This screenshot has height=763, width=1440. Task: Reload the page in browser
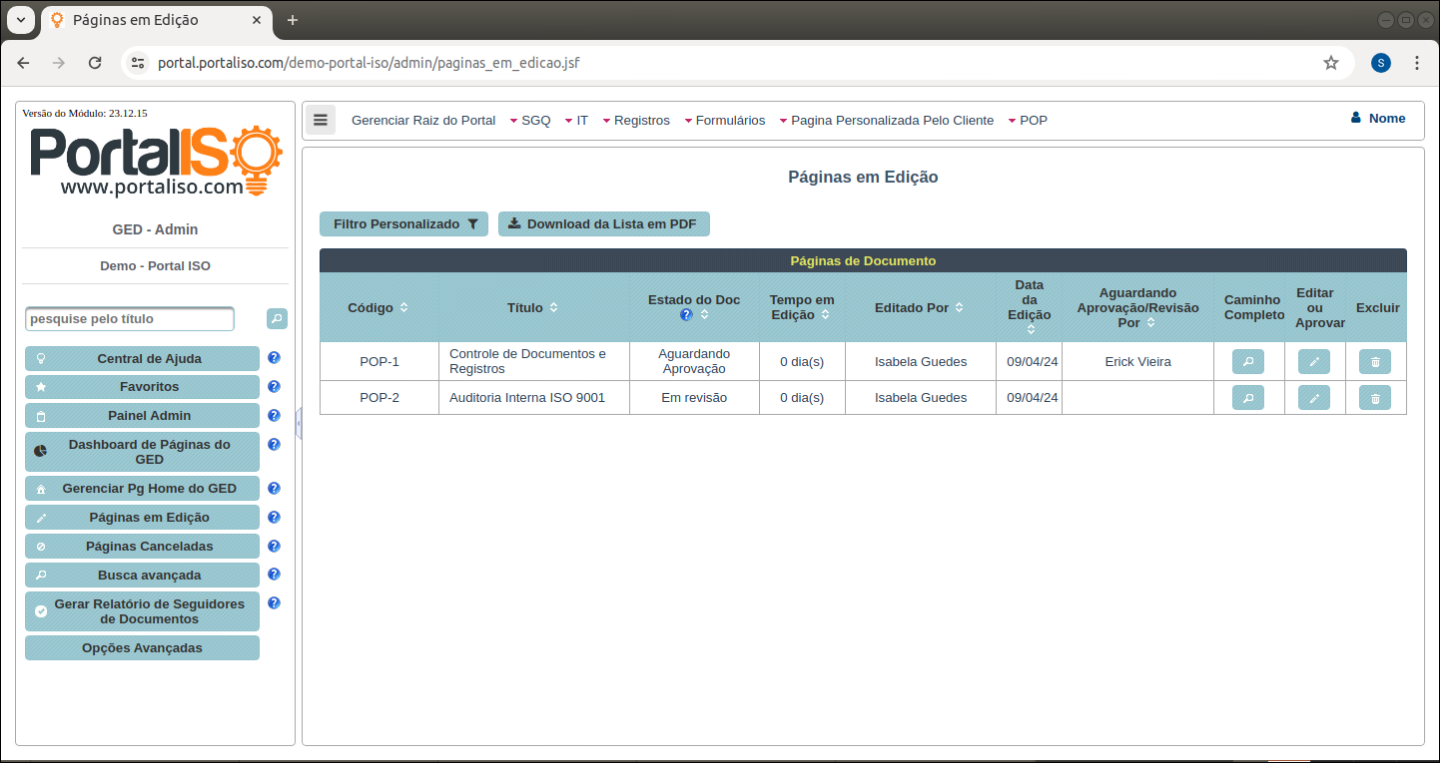point(95,63)
